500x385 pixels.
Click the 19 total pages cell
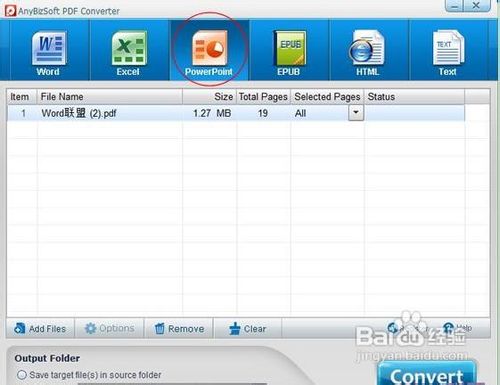tap(263, 113)
